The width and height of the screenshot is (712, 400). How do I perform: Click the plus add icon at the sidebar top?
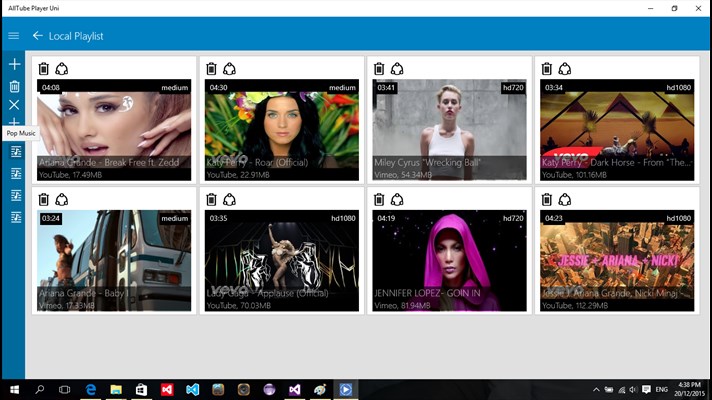[15, 64]
